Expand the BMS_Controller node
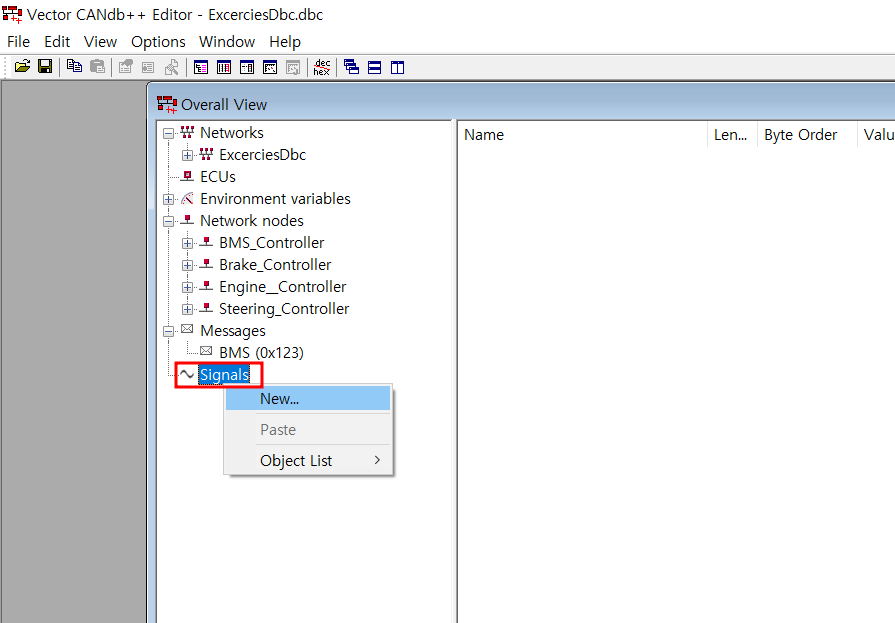The height and width of the screenshot is (623, 895). click(x=187, y=243)
